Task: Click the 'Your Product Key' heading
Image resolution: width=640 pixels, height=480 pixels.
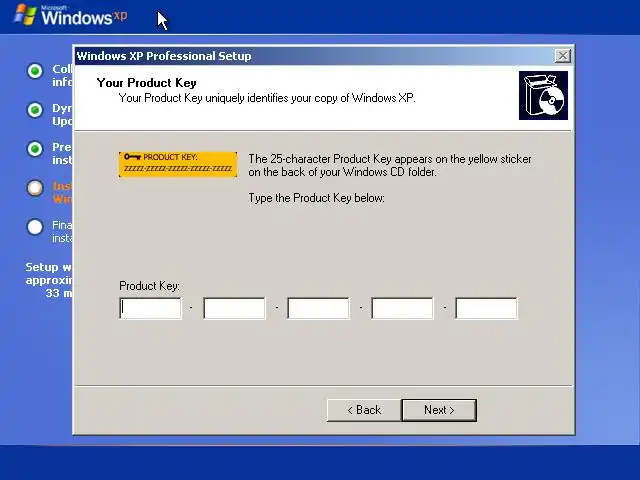Action: click(x=147, y=83)
